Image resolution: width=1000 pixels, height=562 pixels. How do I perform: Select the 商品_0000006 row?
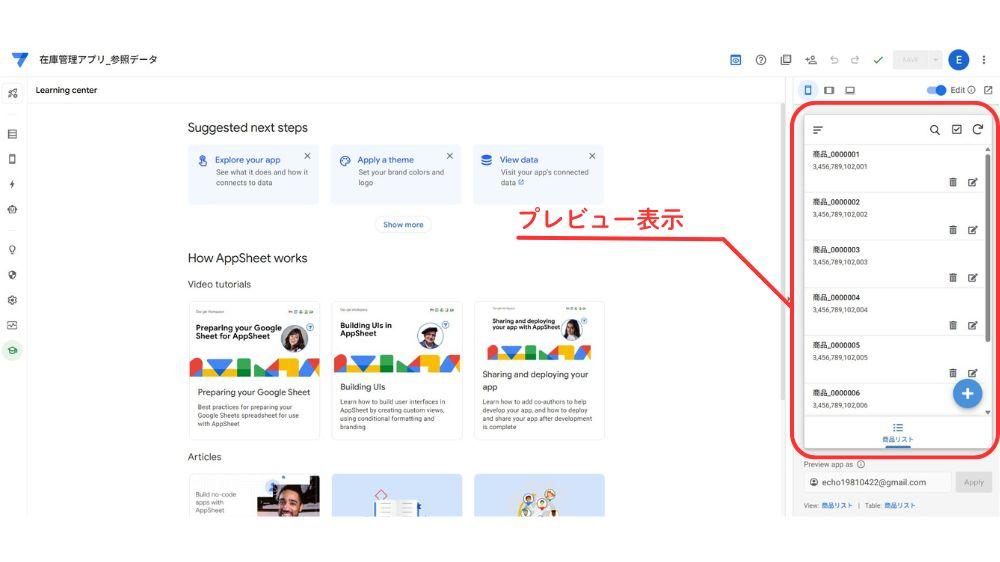pyautogui.click(x=894, y=399)
